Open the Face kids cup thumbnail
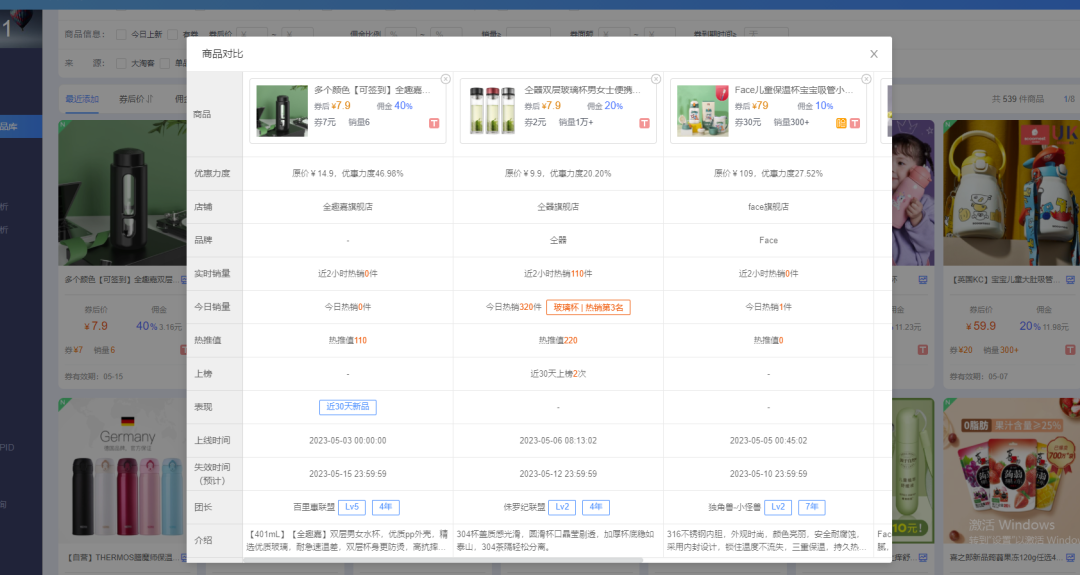This screenshot has width=1080, height=575. (703, 111)
